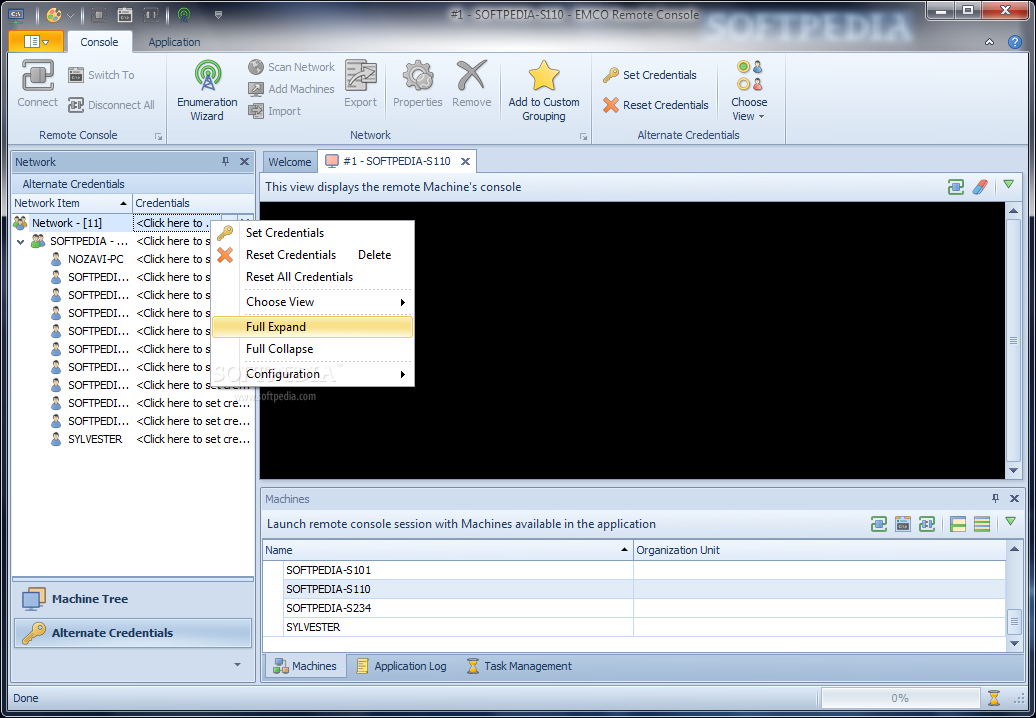Image resolution: width=1036 pixels, height=718 pixels.
Task: Collapse the SOFTPEDIA group tree node
Action: click(x=20, y=242)
